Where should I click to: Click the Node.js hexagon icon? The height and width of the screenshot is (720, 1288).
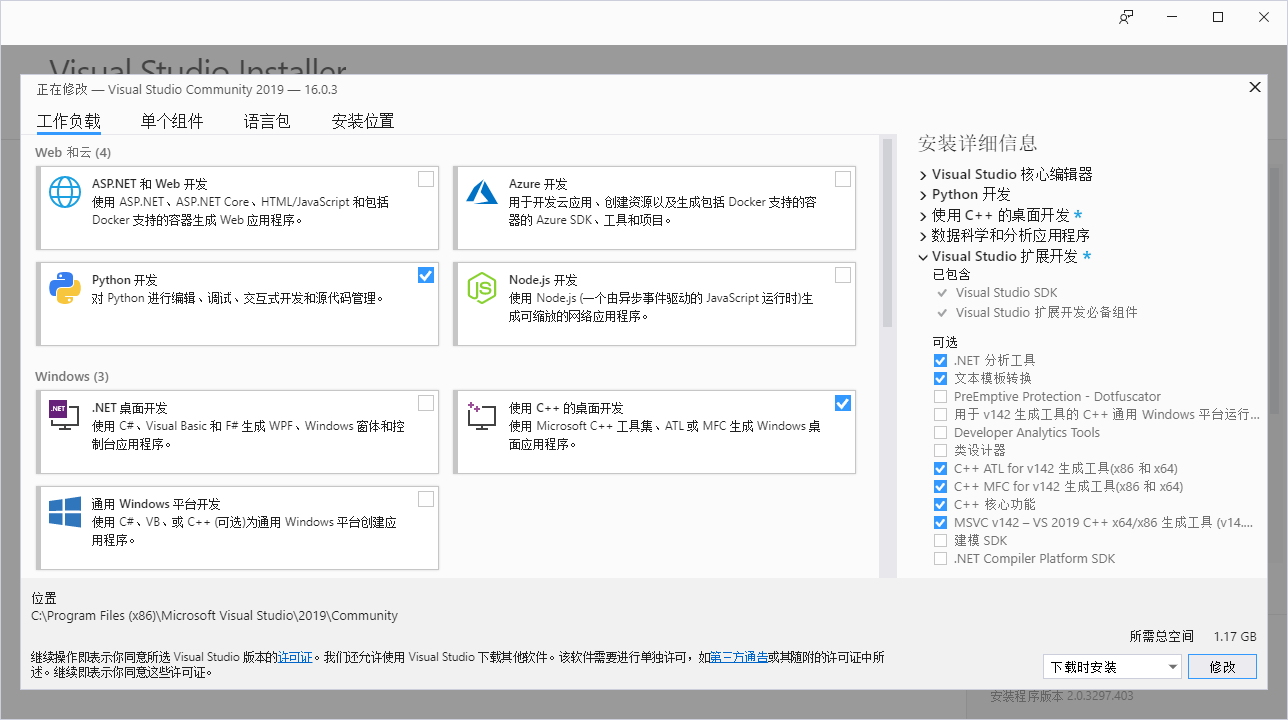(482, 288)
